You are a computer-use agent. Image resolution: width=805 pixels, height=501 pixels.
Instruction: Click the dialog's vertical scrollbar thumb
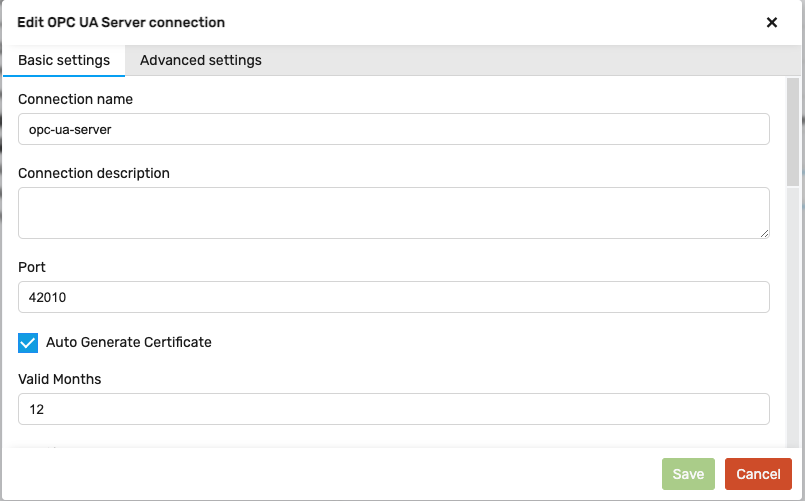click(x=793, y=132)
